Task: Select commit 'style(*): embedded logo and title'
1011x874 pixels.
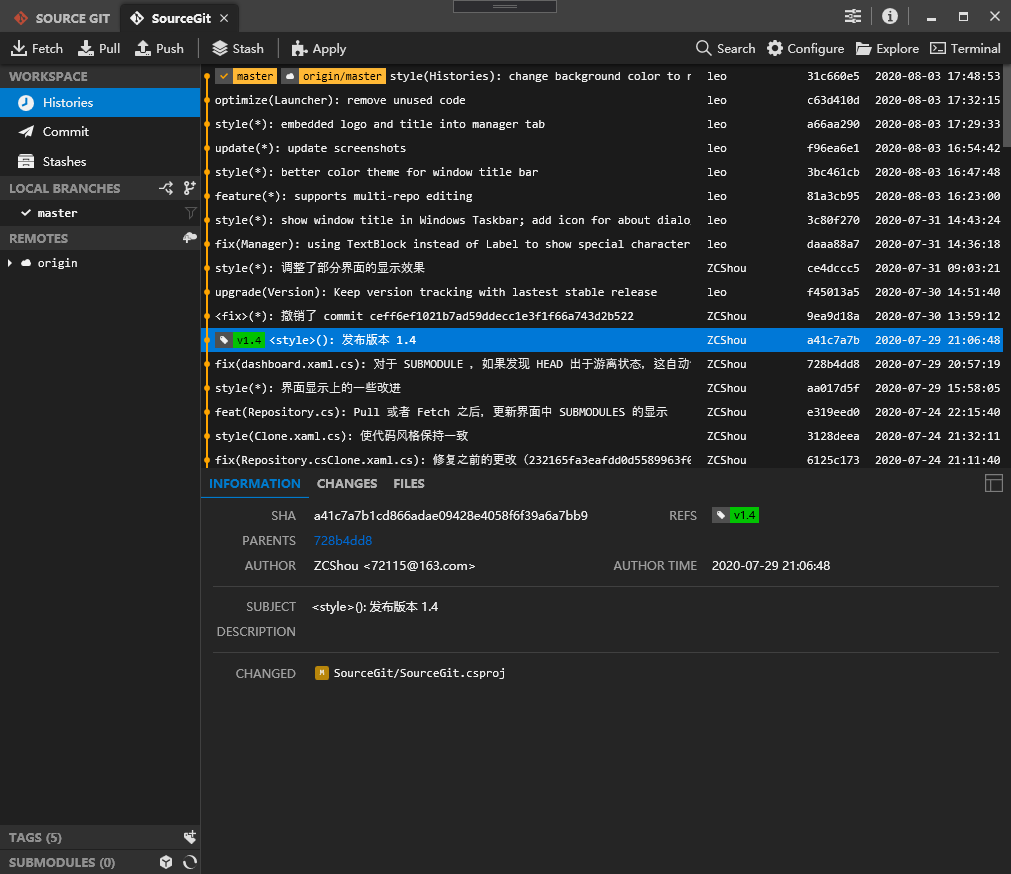Action: (x=602, y=124)
